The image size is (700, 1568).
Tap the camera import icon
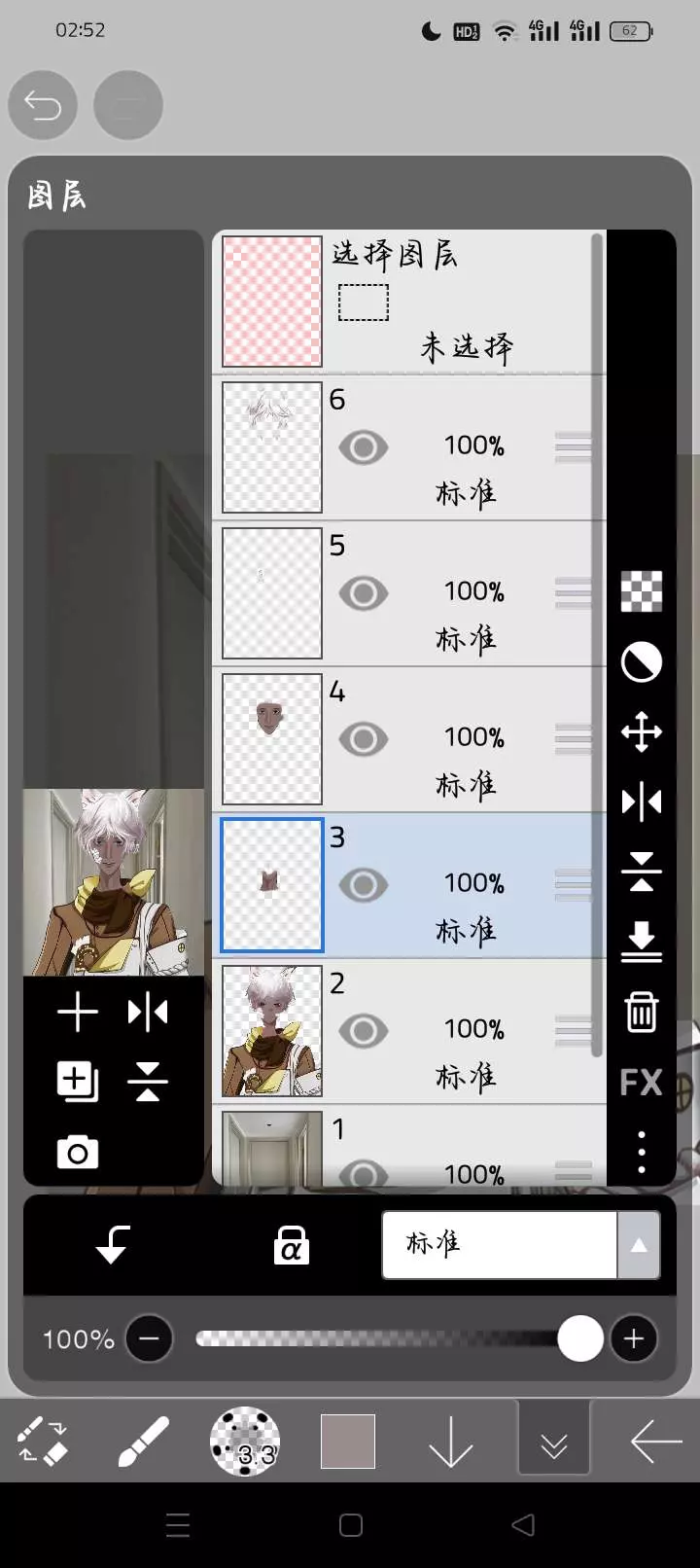pyautogui.click(x=78, y=1153)
